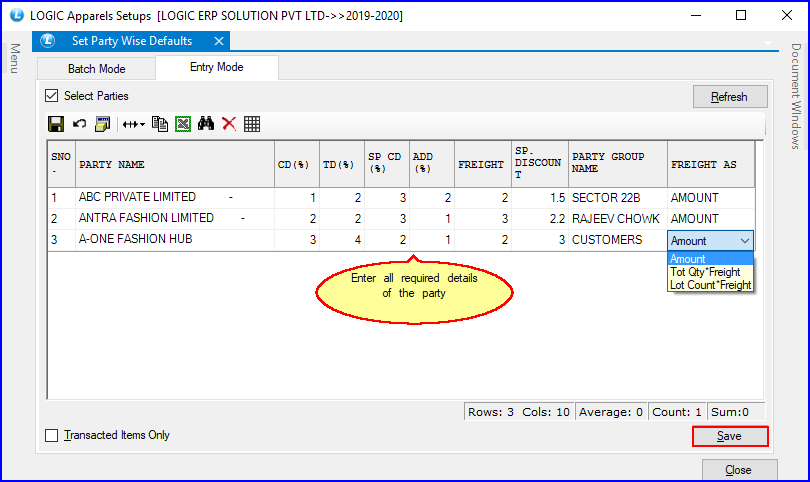Click the floppy disk save icon in toolbar
Viewport: 810px width, 482px height.
(x=56, y=124)
